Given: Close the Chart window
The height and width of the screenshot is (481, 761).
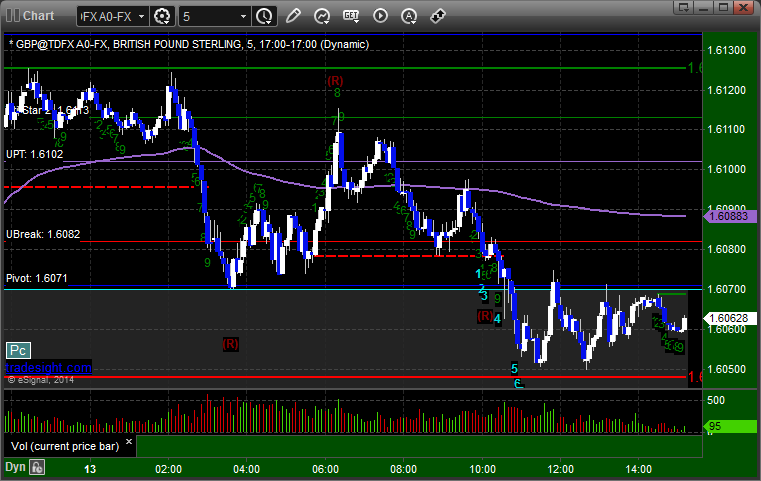Looking at the screenshot, I should point(744,7).
